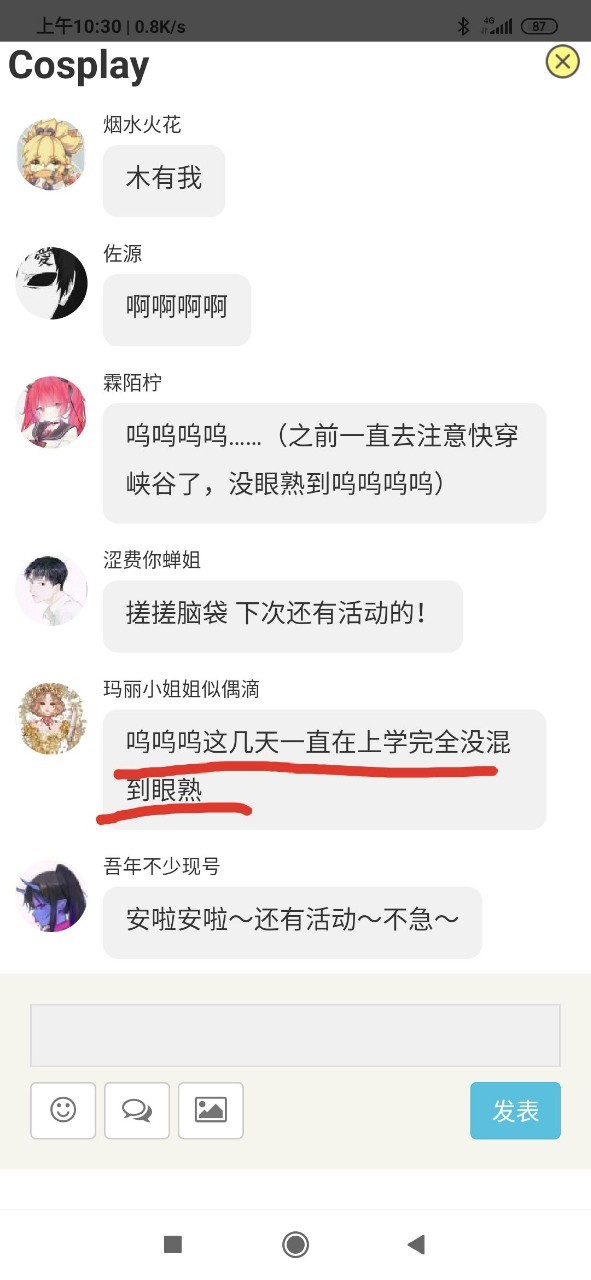The height and width of the screenshot is (1280, 591).
Task: Open recent apps with square button
Action: pos(173,1244)
